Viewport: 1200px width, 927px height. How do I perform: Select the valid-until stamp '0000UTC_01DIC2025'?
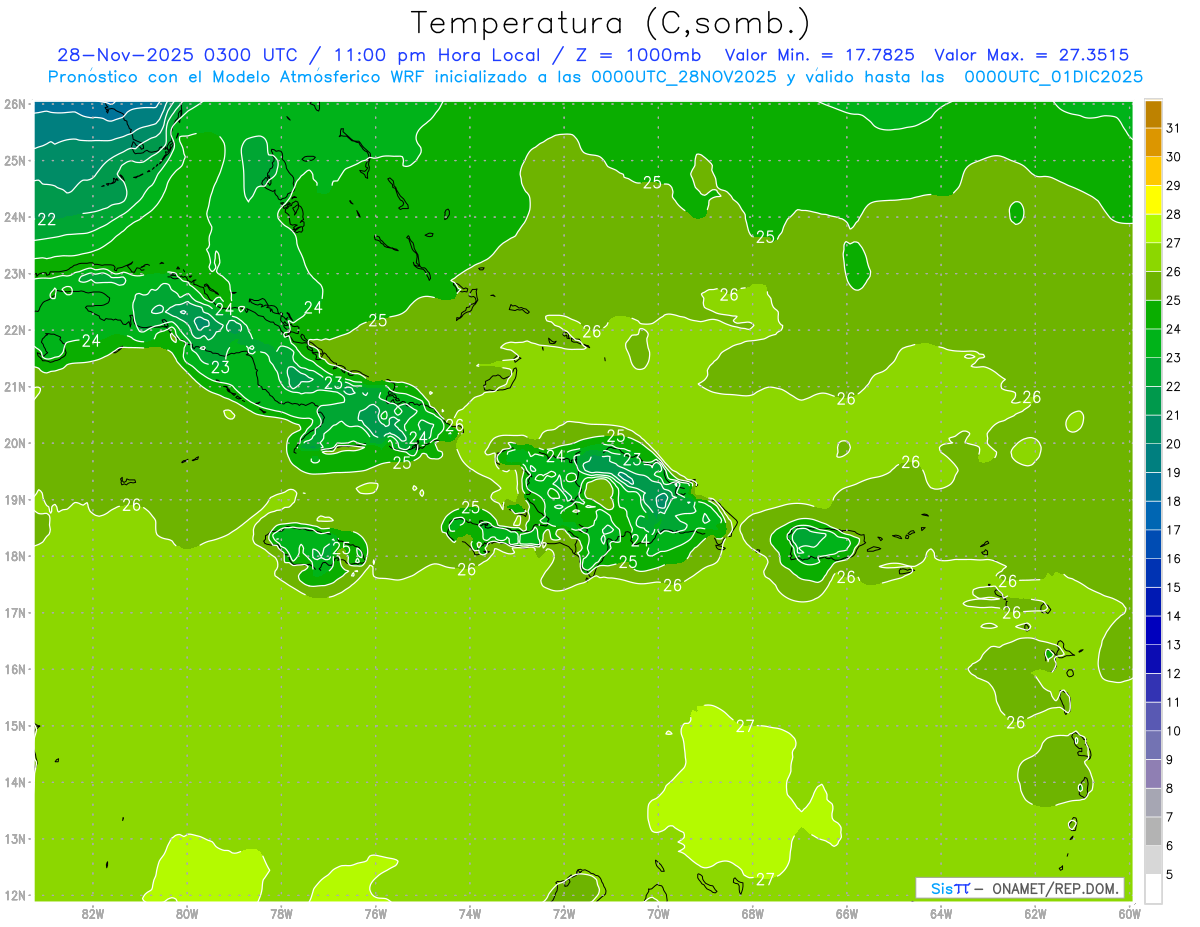click(x=1053, y=76)
